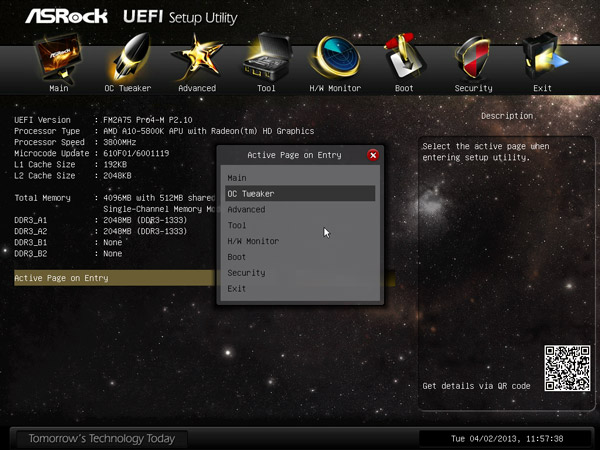The width and height of the screenshot is (600, 450).
Task: Switch to the Advanced tab label
Action: [x=197, y=88]
